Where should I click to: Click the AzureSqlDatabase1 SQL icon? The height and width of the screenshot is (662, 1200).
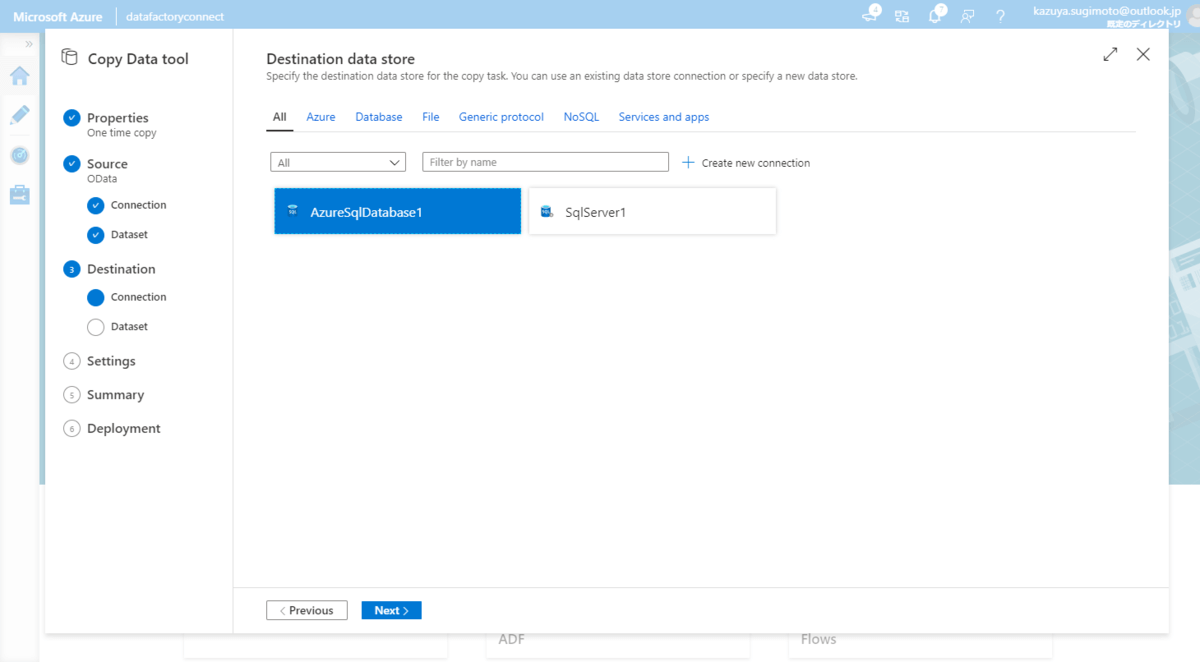pos(293,211)
